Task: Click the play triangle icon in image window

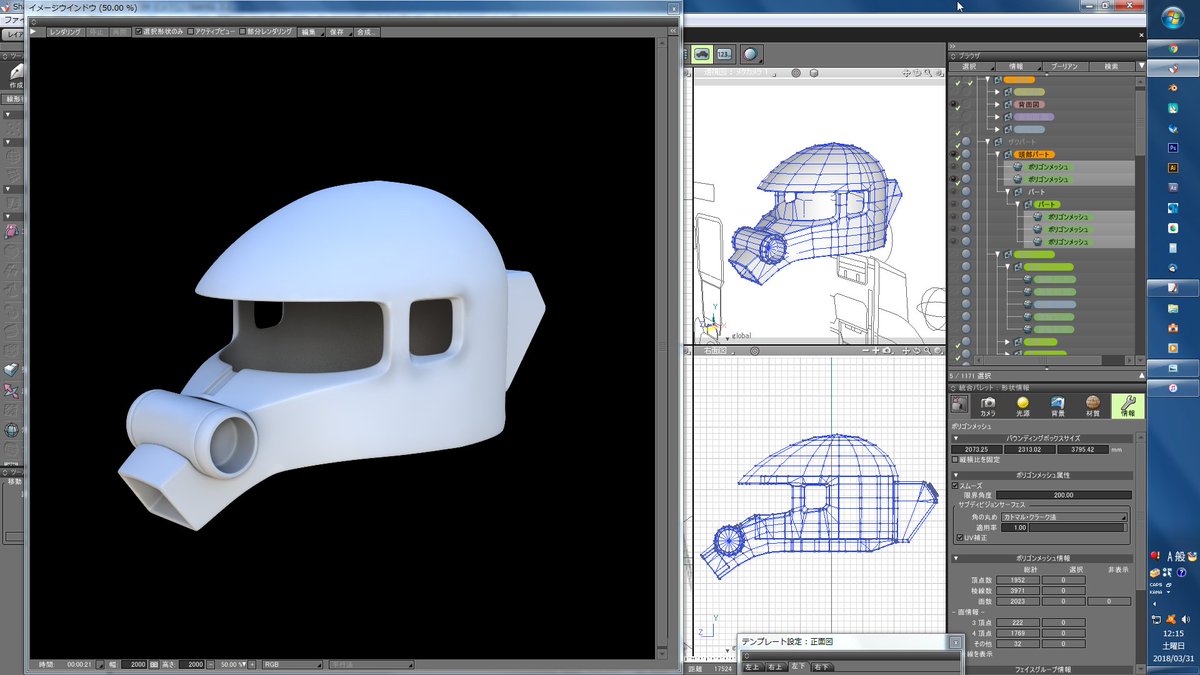Action: point(34,31)
